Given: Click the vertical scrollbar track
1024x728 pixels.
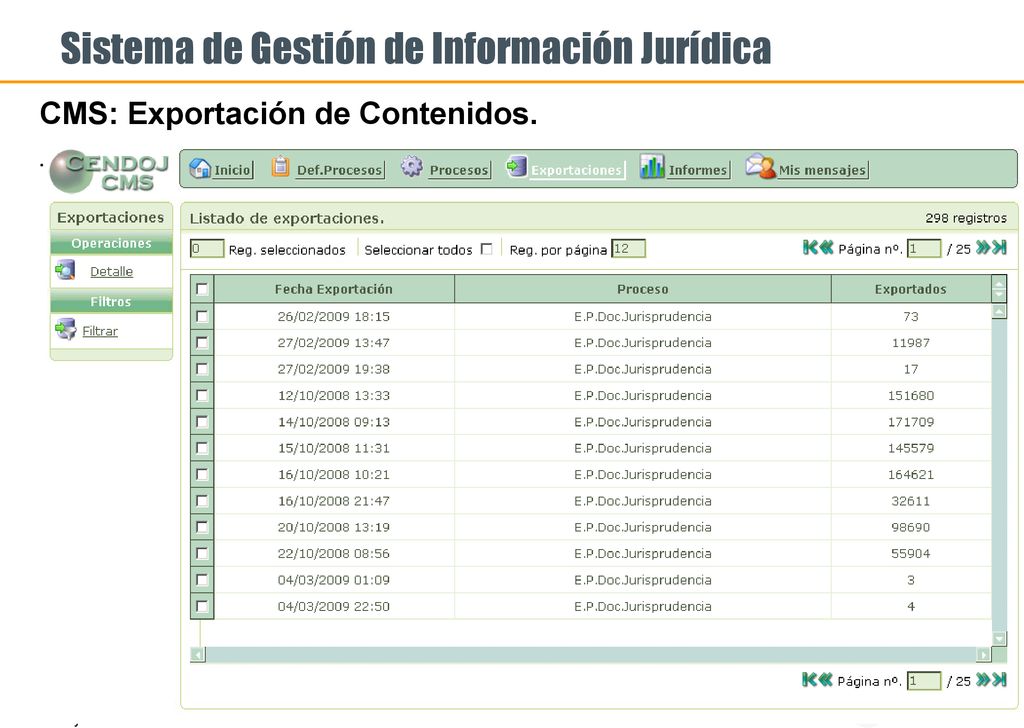Looking at the screenshot, I should pyautogui.click(x=999, y=475).
